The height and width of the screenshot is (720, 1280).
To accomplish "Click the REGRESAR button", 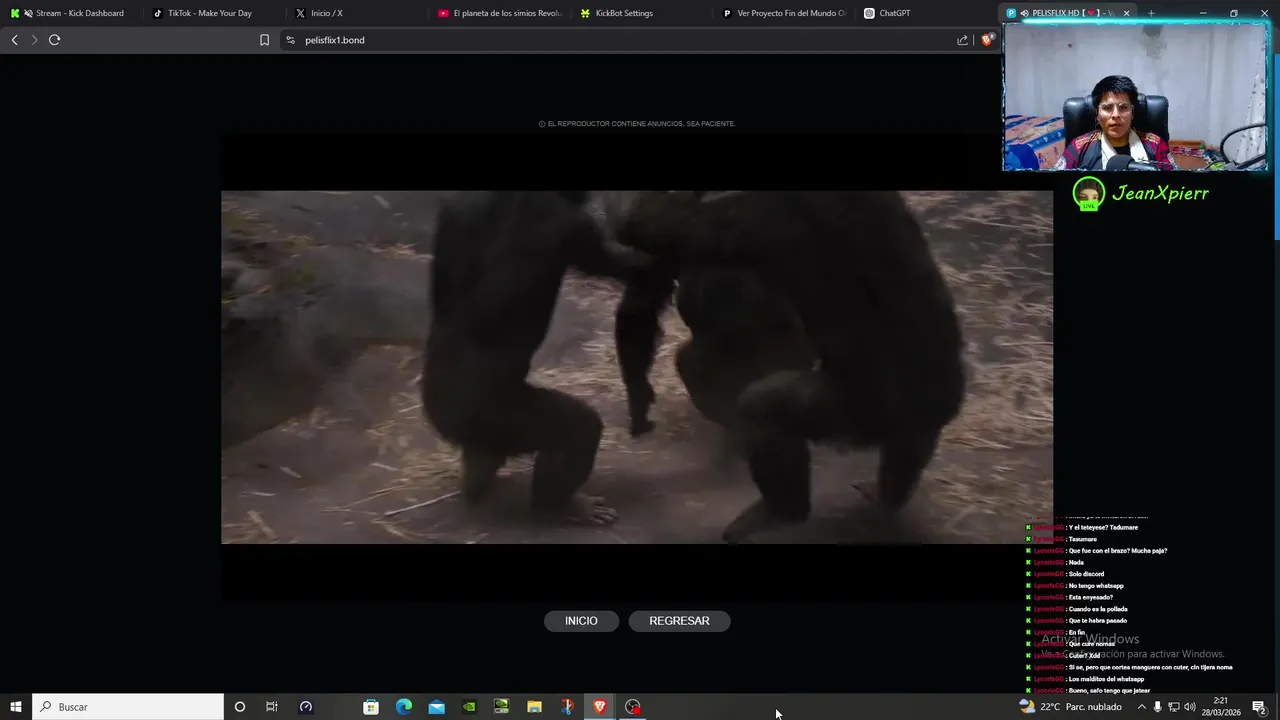I will (679, 621).
